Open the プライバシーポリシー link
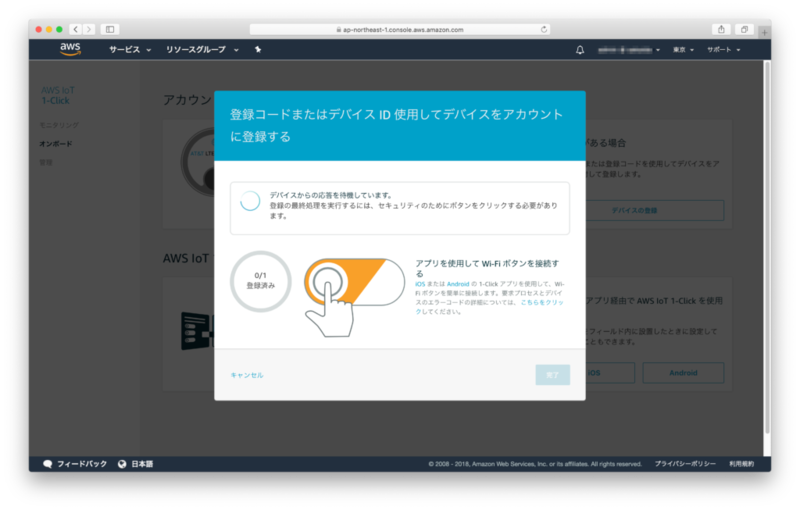Image resolution: width=800 pixels, height=510 pixels. pyautogui.click(x=685, y=464)
